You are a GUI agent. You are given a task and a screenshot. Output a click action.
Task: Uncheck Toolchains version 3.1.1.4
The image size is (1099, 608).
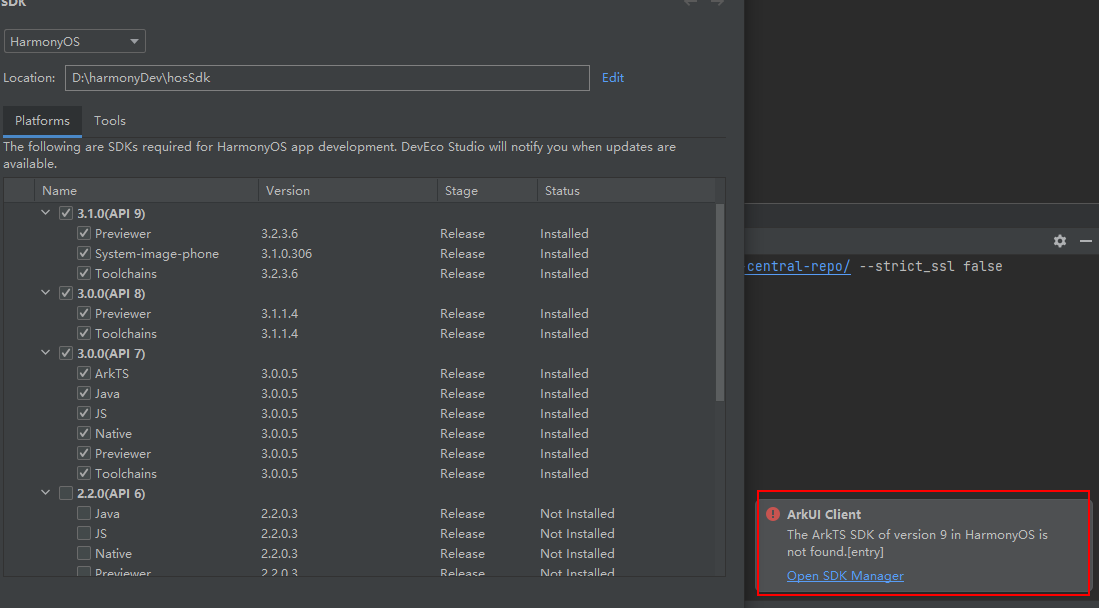click(84, 333)
